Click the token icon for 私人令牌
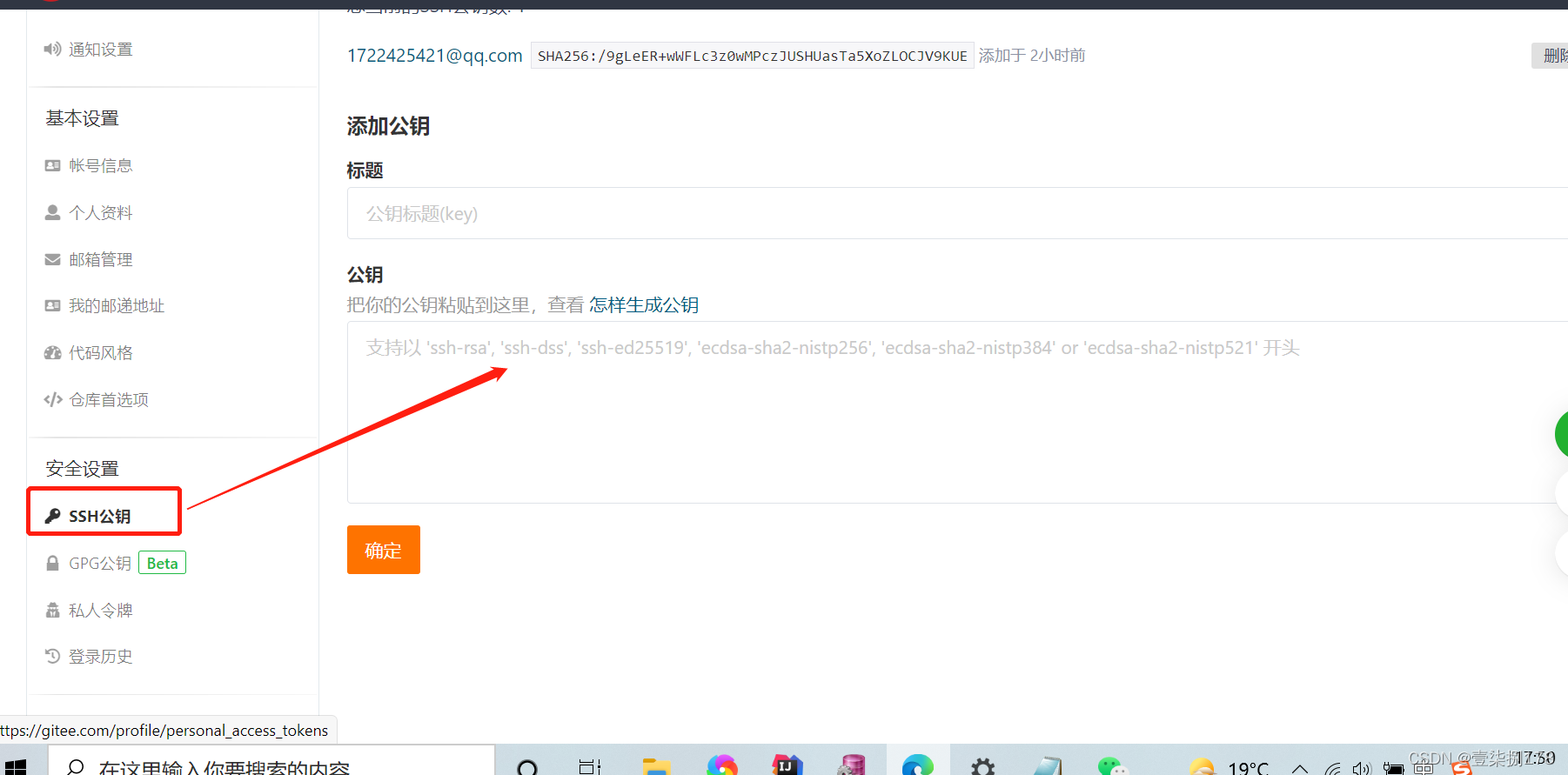 pos(52,610)
